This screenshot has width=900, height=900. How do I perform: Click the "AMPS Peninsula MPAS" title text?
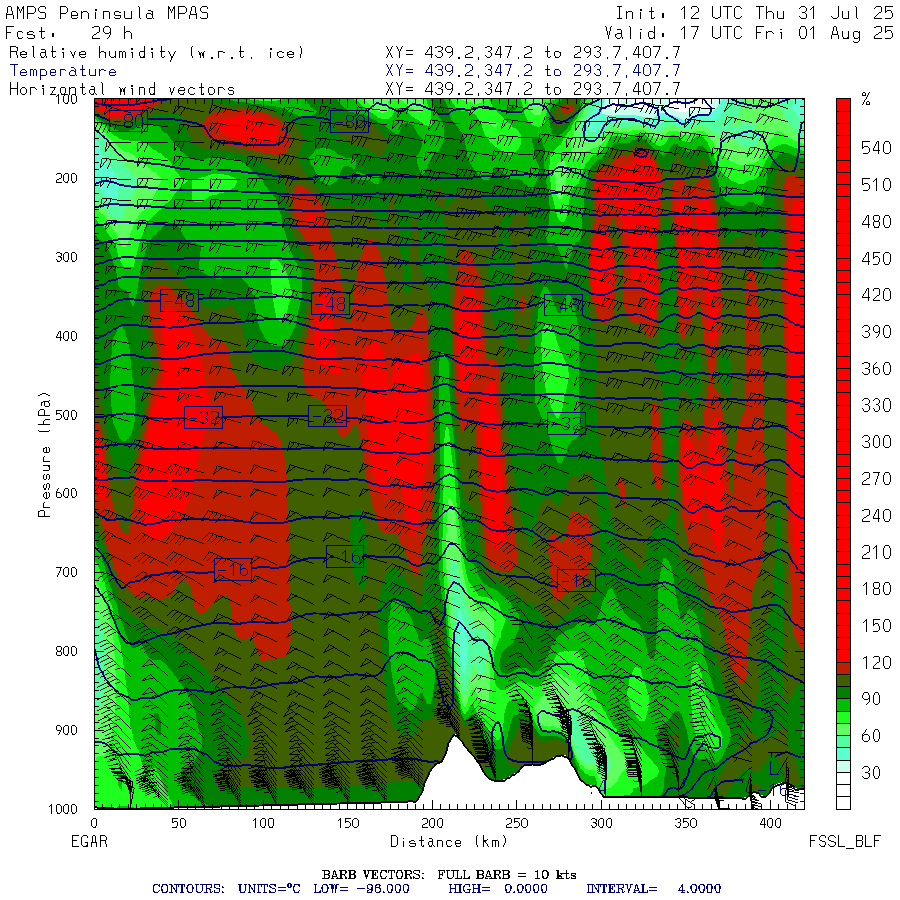(107, 13)
